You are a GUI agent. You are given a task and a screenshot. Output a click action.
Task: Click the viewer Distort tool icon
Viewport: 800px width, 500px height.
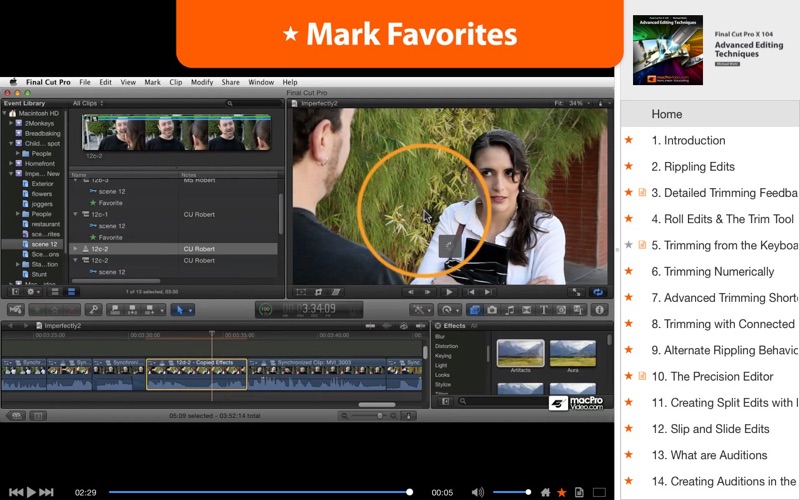(336, 292)
